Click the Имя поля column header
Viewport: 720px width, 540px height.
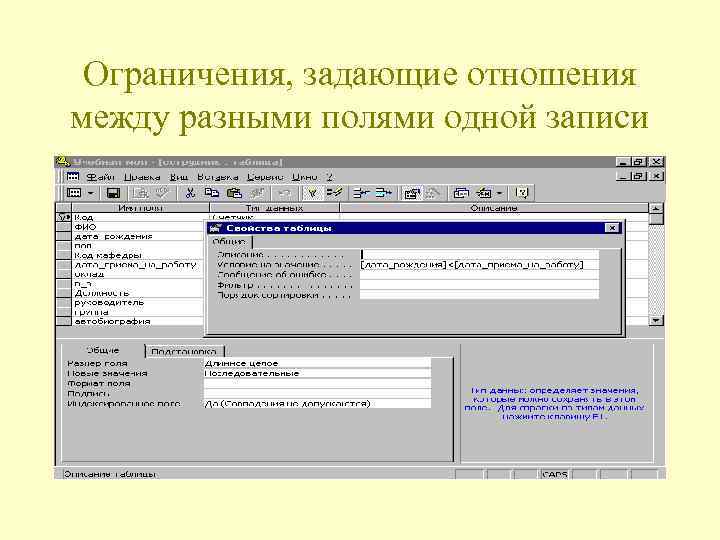(x=140, y=208)
